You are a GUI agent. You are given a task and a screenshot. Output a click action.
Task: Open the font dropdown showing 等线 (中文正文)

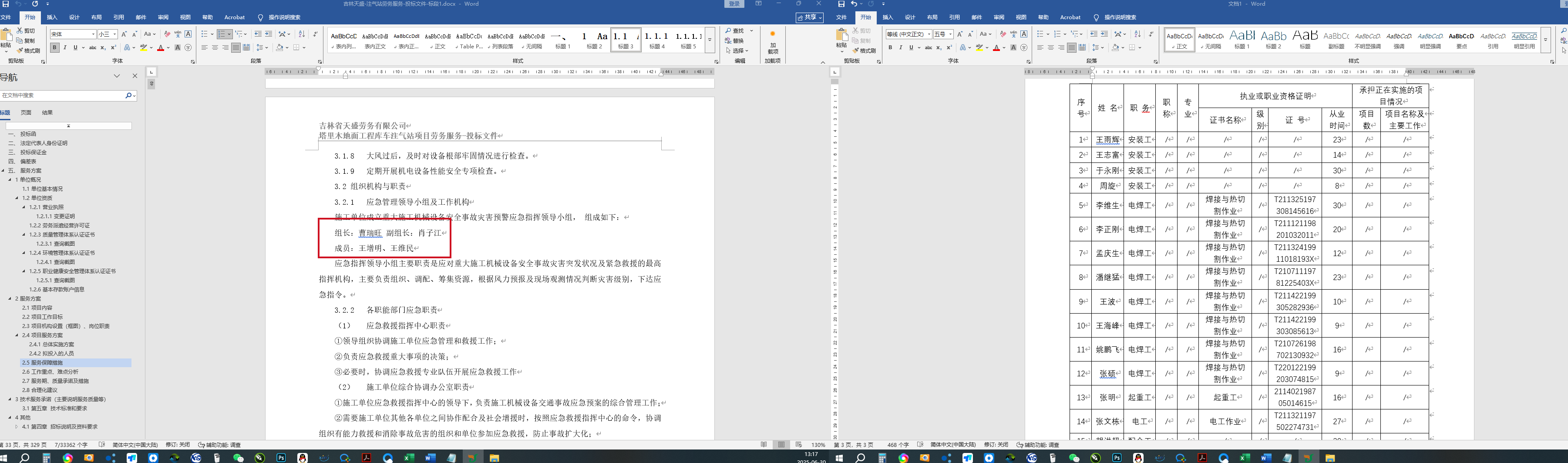pos(929,34)
